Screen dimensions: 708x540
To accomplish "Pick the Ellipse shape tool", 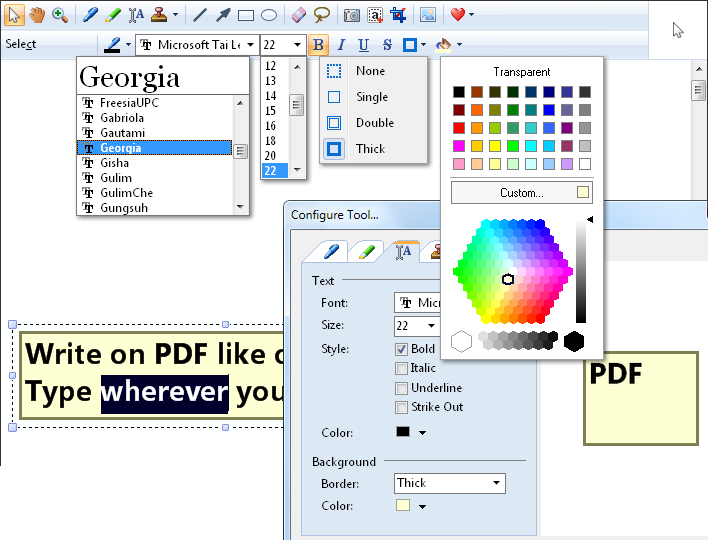I will [x=269, y=15].
